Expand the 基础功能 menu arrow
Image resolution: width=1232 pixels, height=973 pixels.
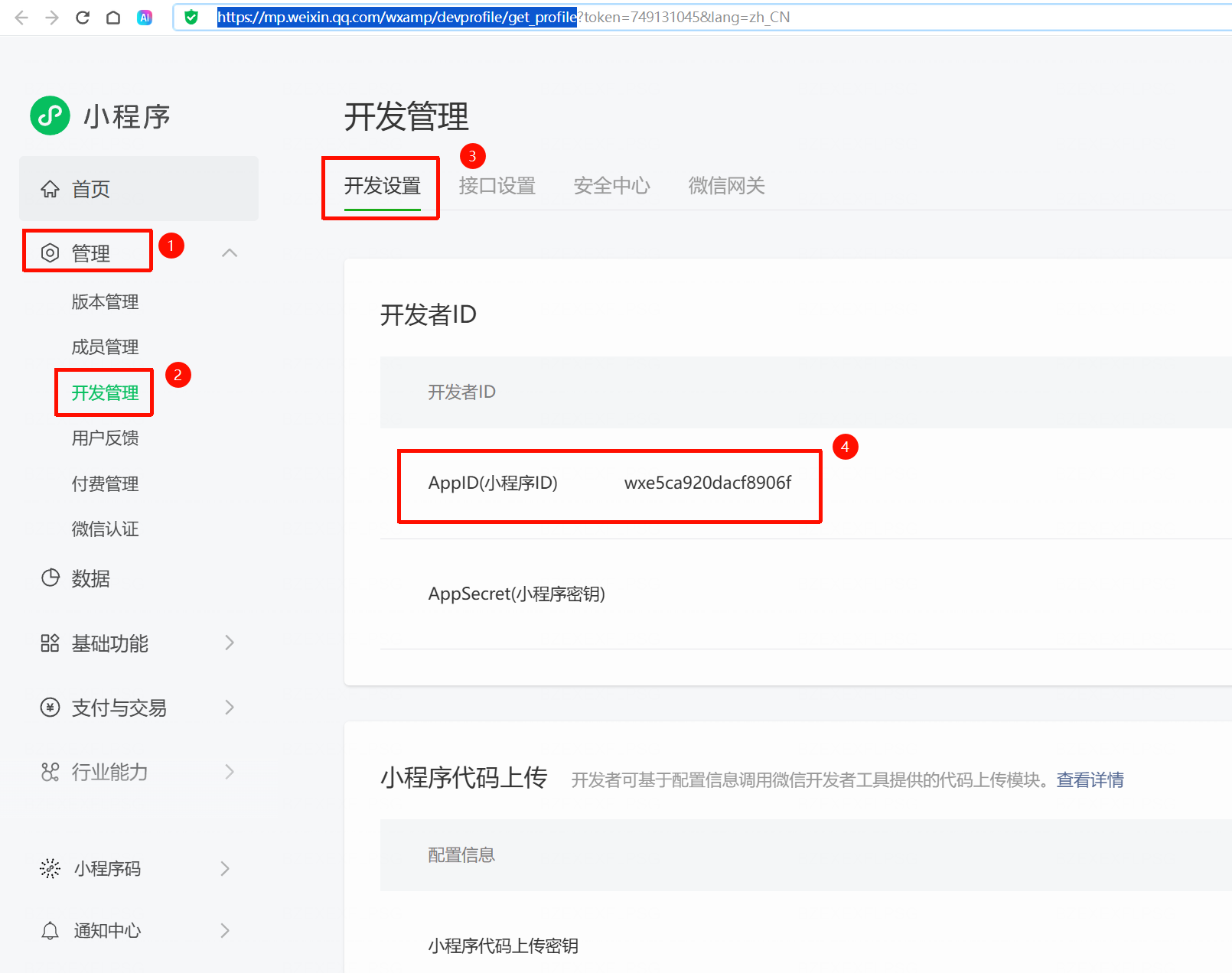point(230,643)
